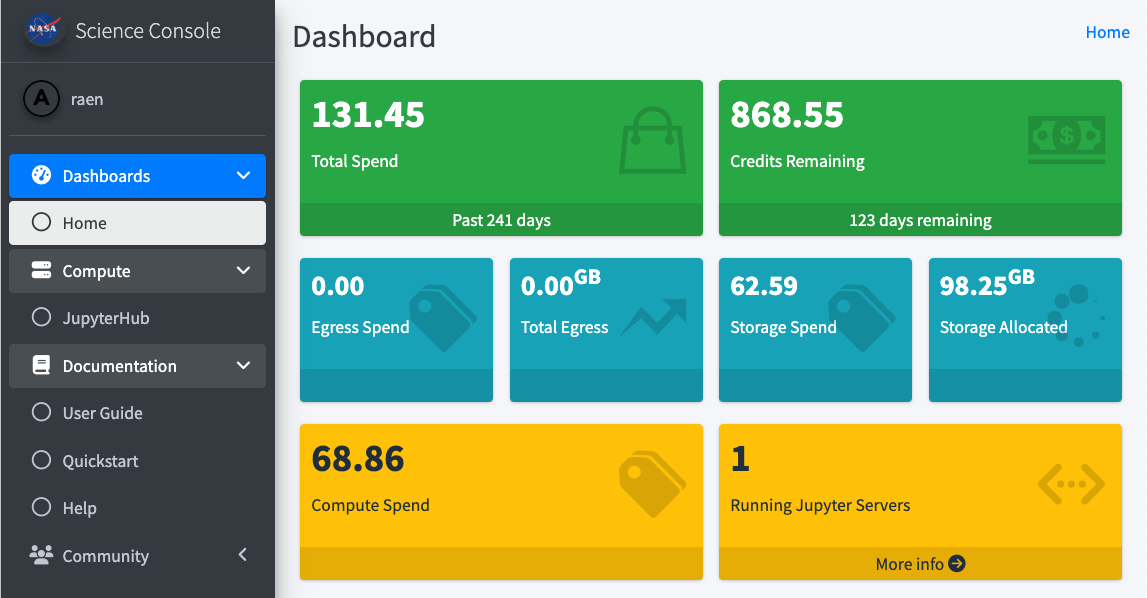Viewport: 1147px width, 598px height.
Task: Collapse the Dashboards section chevron
Action: 243,175
